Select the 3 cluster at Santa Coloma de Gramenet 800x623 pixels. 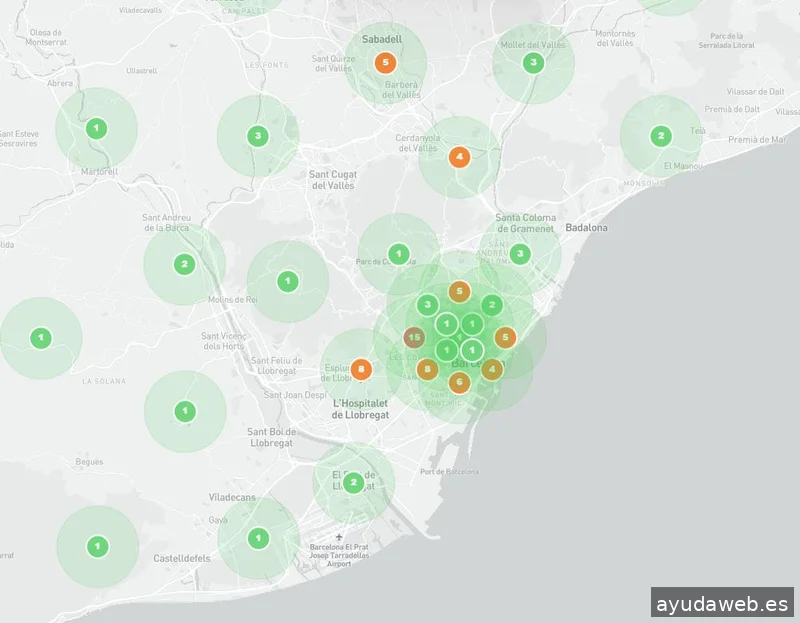coord(520,254)
